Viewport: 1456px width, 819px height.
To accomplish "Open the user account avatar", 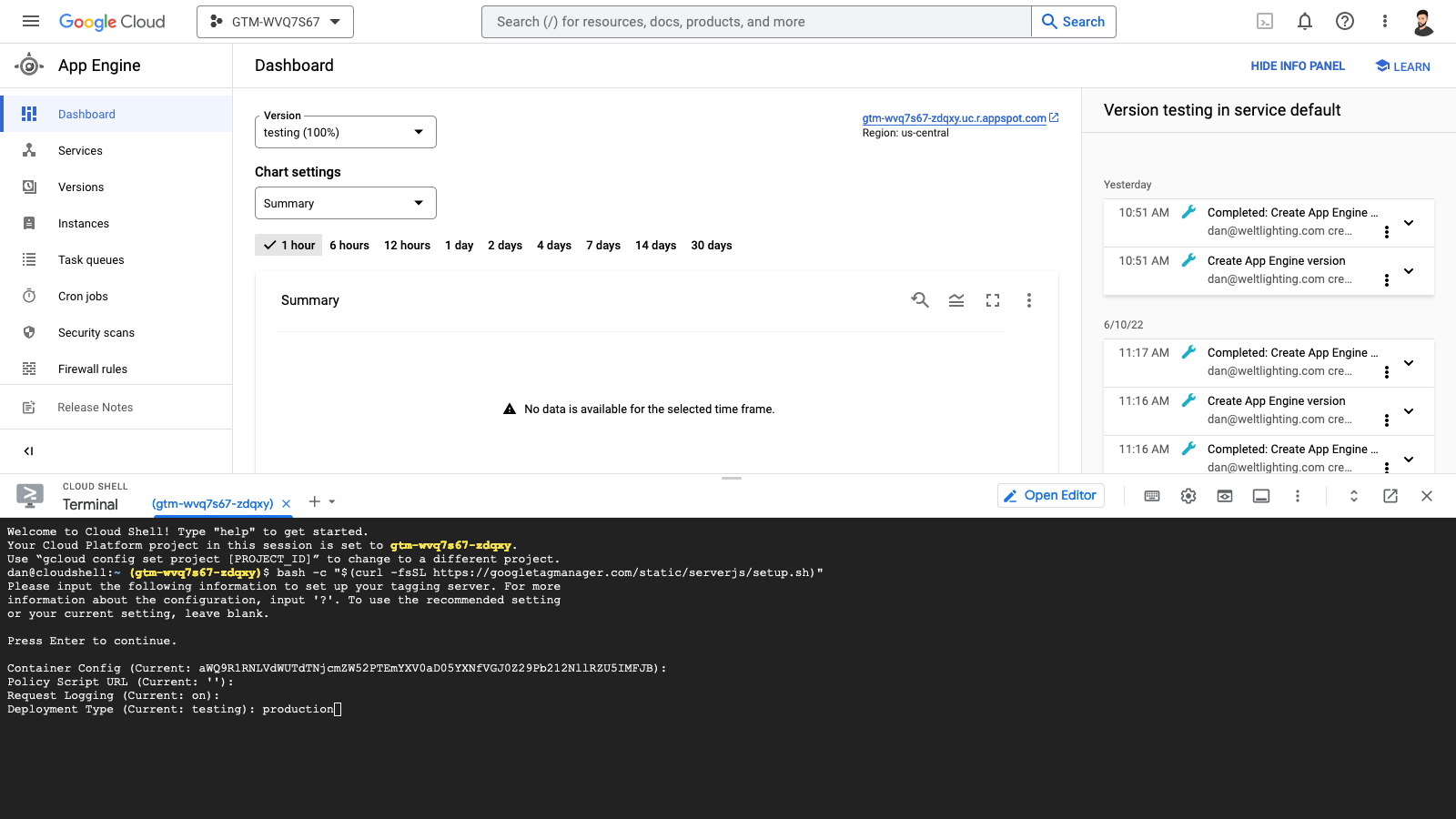I will 1424,22.
